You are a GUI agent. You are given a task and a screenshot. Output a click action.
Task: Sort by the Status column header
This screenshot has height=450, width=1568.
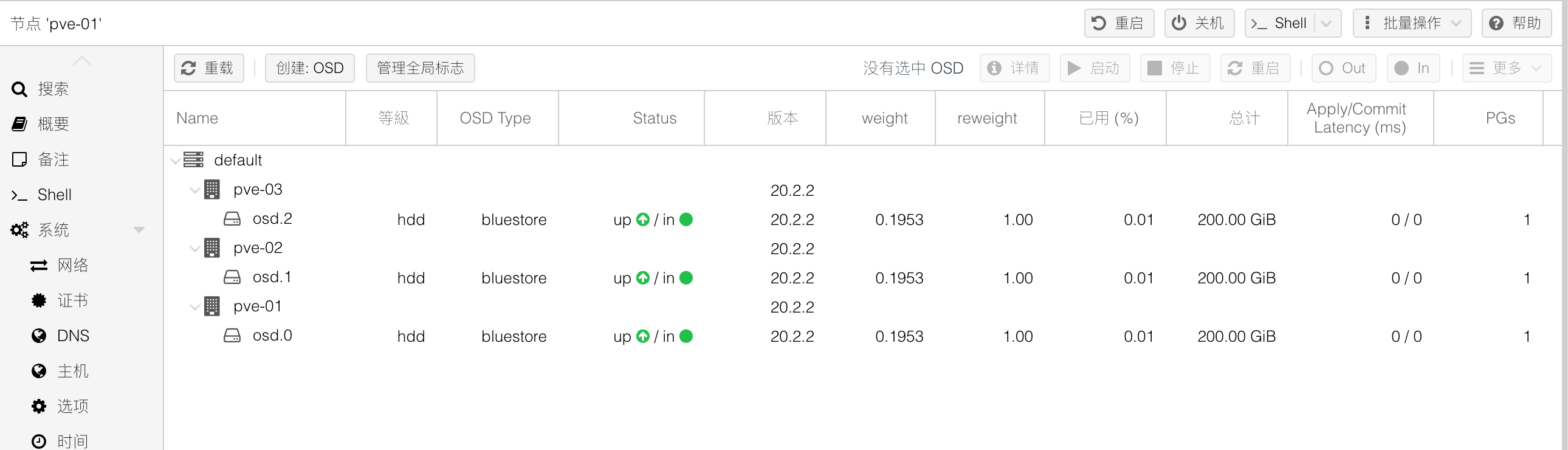tap(631, 118)
